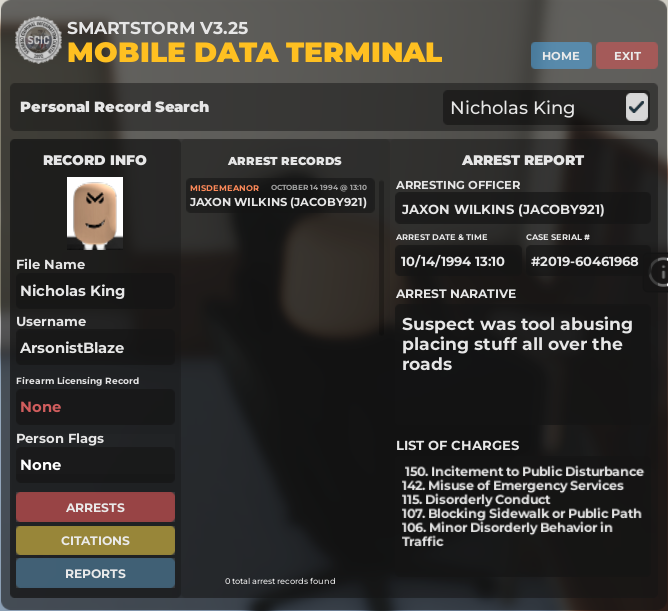Click the SCIC badge logo icon
Viewport: 668px width, 611px height.
click(38, 39)
